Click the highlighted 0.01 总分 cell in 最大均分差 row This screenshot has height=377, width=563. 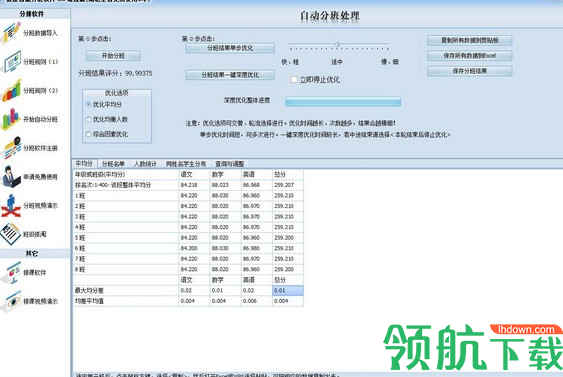click(288, 290)
